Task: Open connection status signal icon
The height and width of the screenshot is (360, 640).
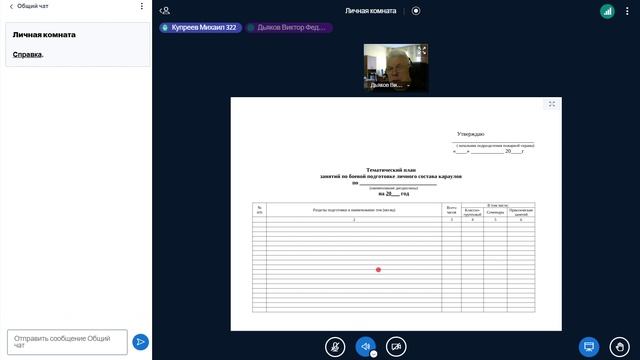Action: tap(607, 11)
